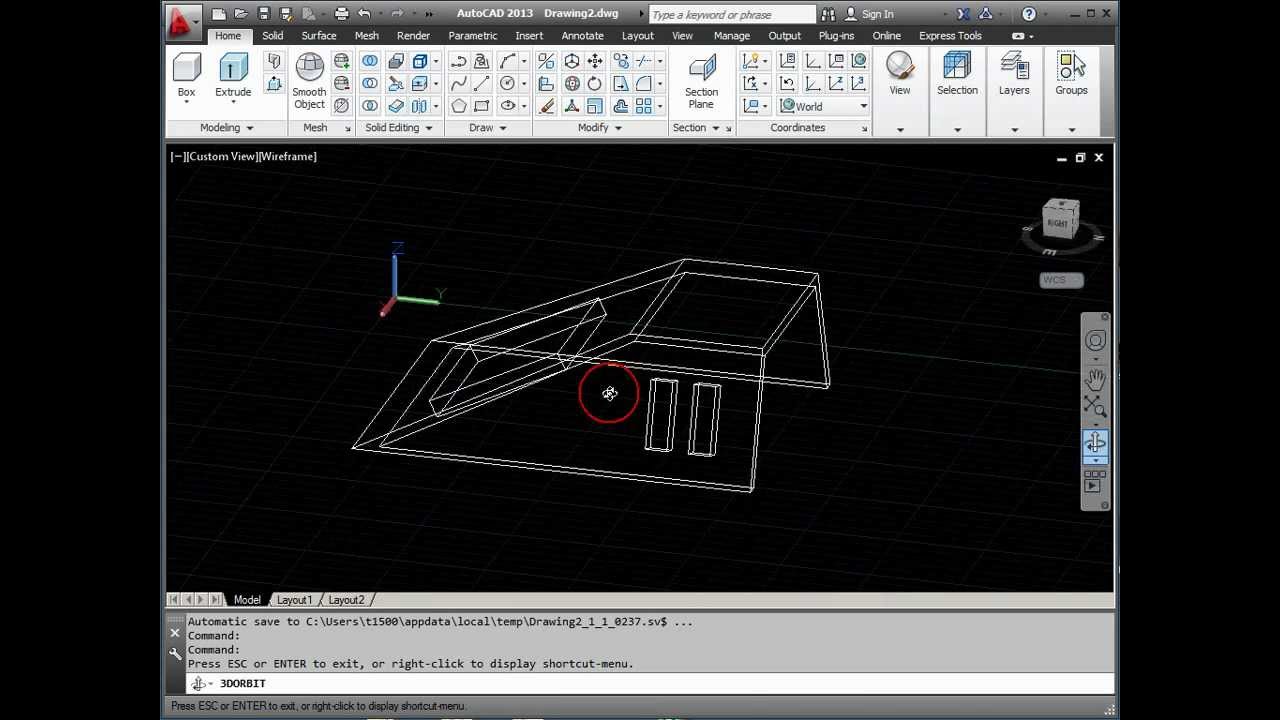Click the command line input showing 3DORBIT
Image resolution: width=1280 pixels, height=720 pixels.
click(x=650, y=684)
